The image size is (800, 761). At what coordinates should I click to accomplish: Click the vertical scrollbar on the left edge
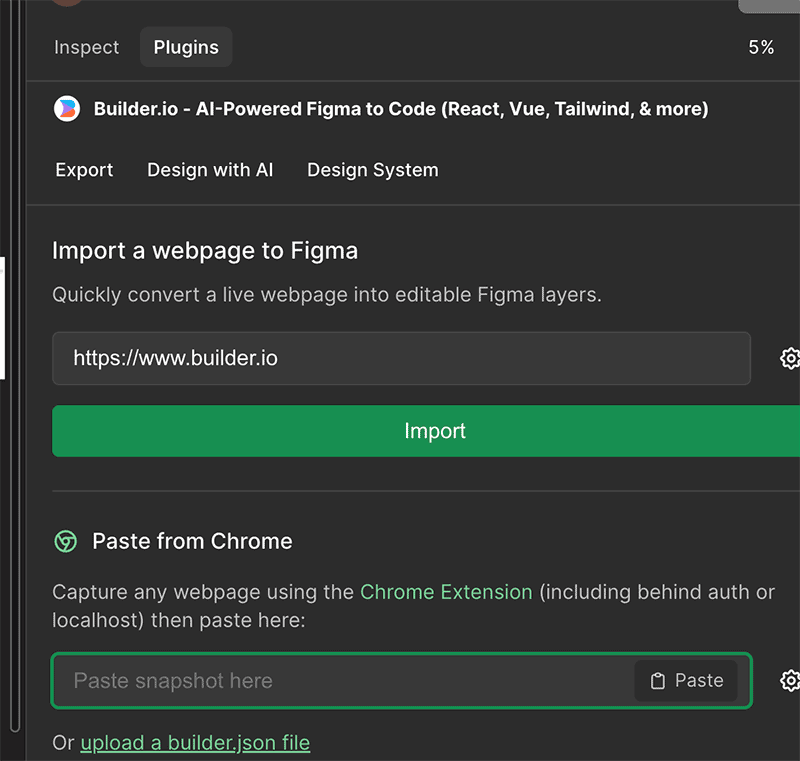[x=15, y=366]
